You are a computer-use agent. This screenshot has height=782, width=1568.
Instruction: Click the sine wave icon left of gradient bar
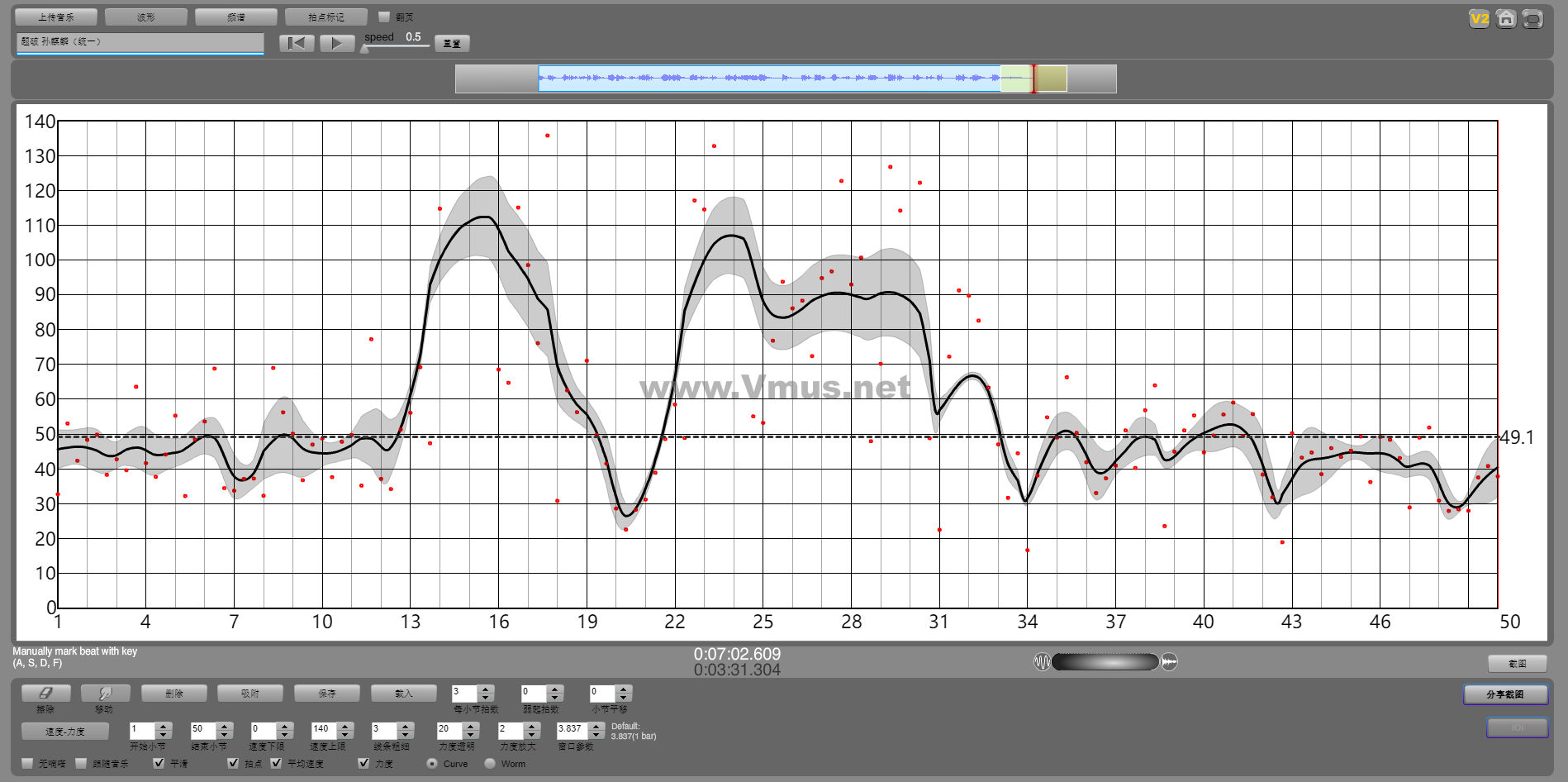coord(1042,661)
